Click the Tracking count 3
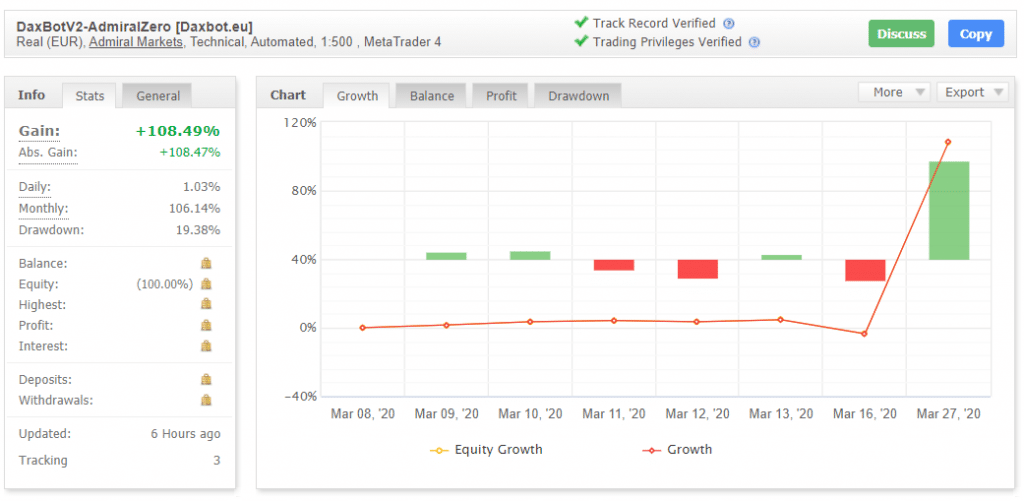 tap(217, 461)
